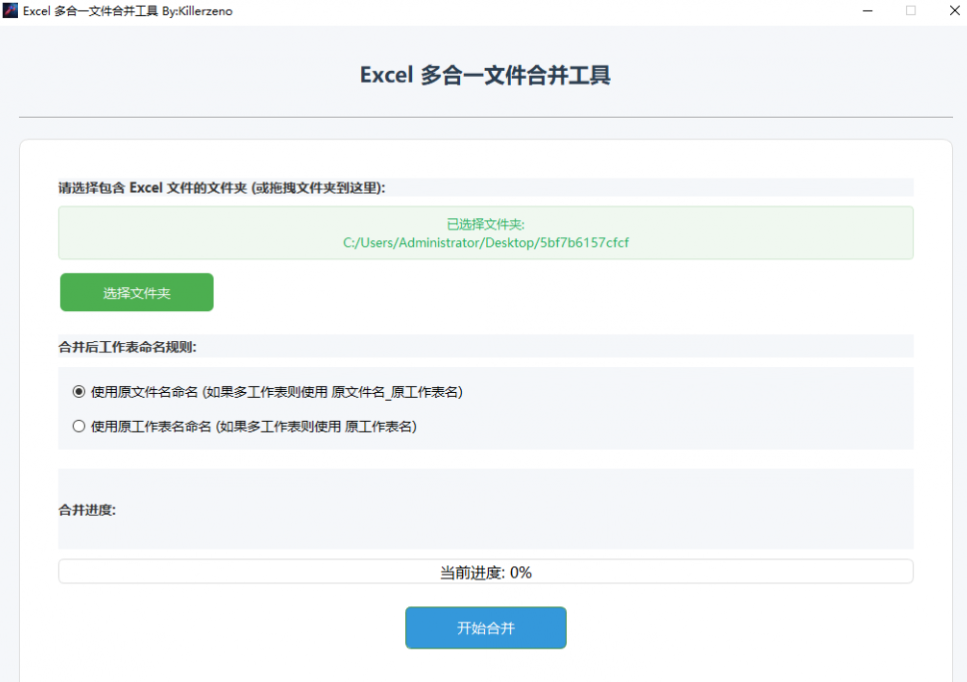
Task: Click the app icon in the title bar
Action: 11,11
